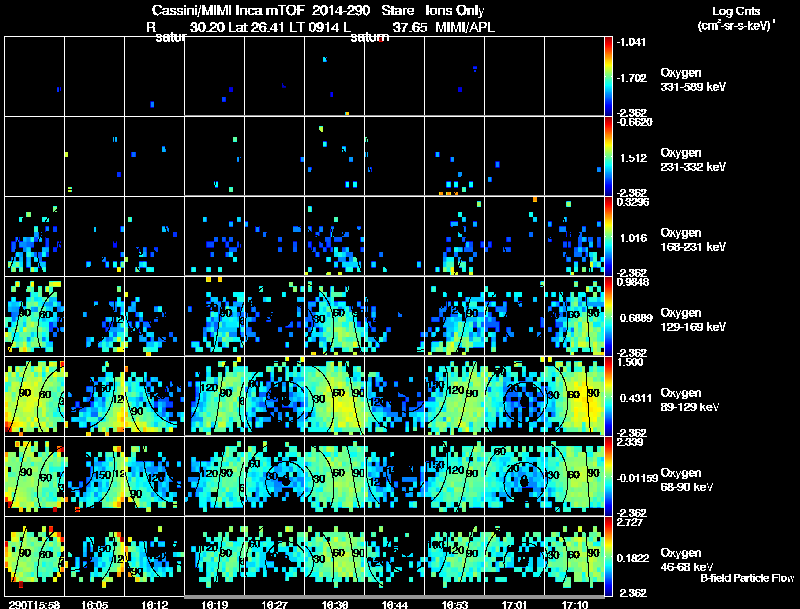
Task: Open the 68-90 keV panel at 16:36
Action: [335, 476]
